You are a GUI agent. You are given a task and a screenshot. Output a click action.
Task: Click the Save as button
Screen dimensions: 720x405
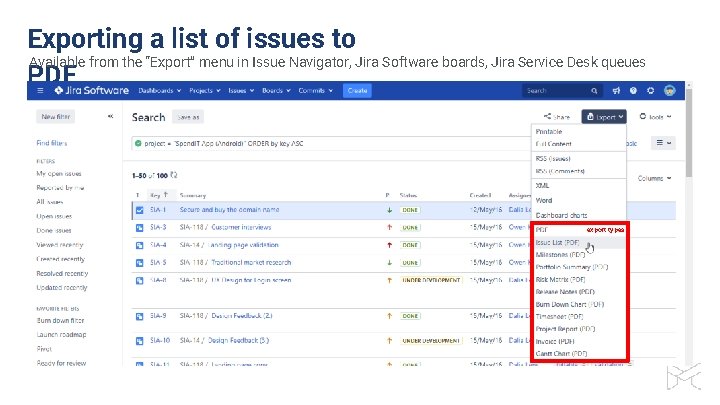188,117
